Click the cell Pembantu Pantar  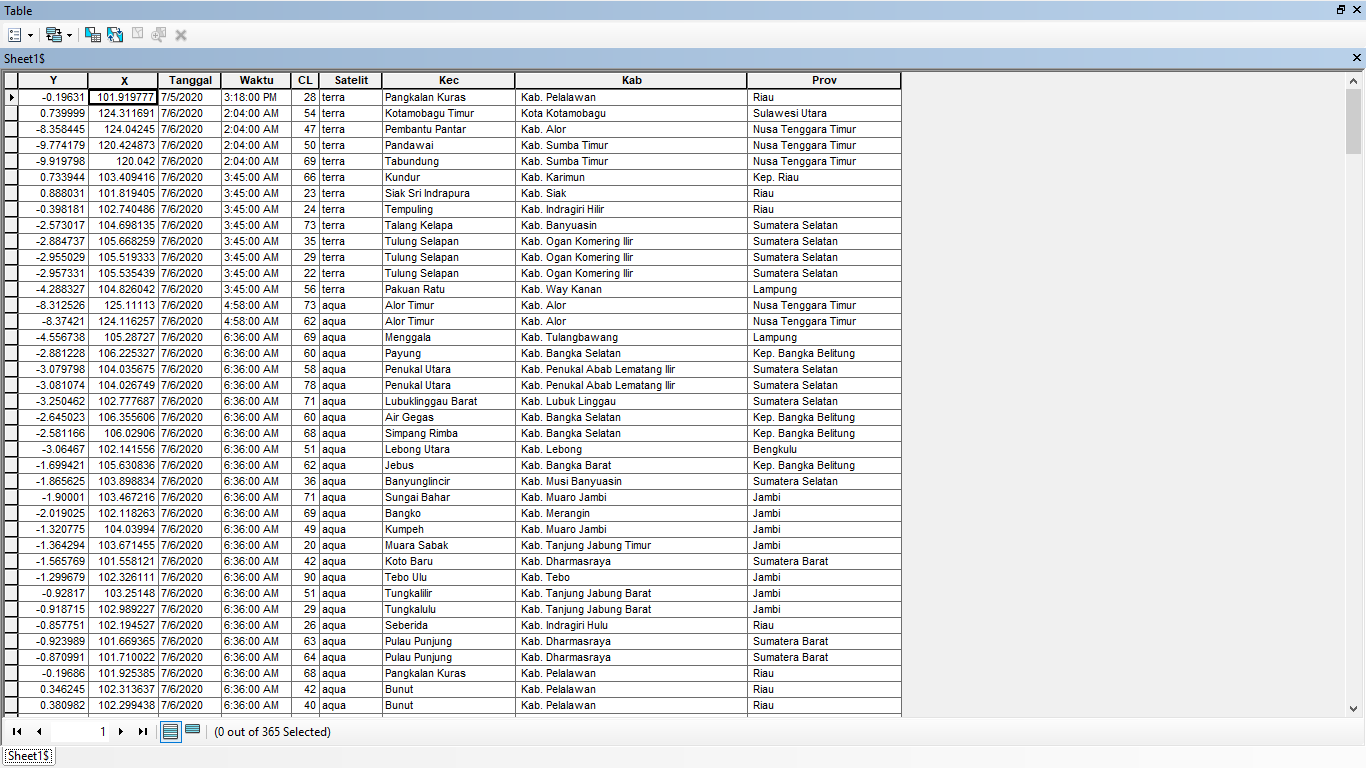pos(449,129)
